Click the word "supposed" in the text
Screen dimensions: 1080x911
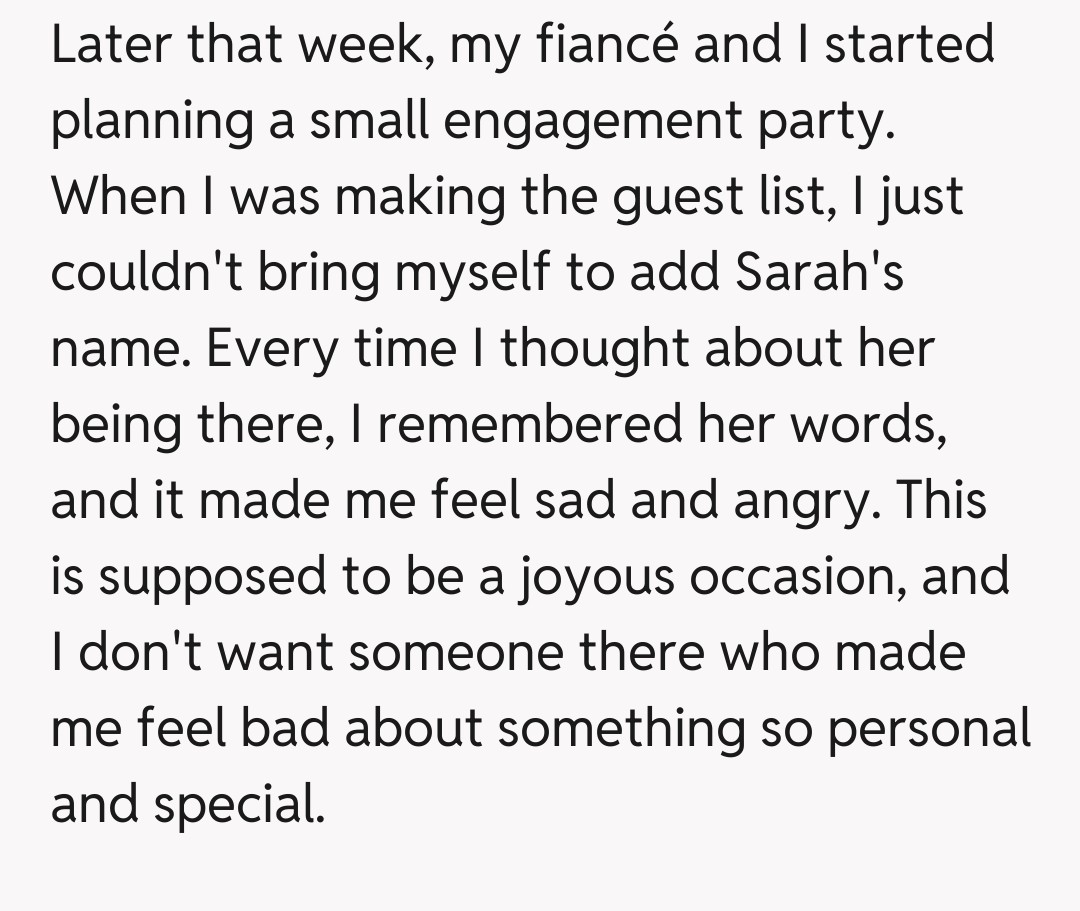pos(210,577)
